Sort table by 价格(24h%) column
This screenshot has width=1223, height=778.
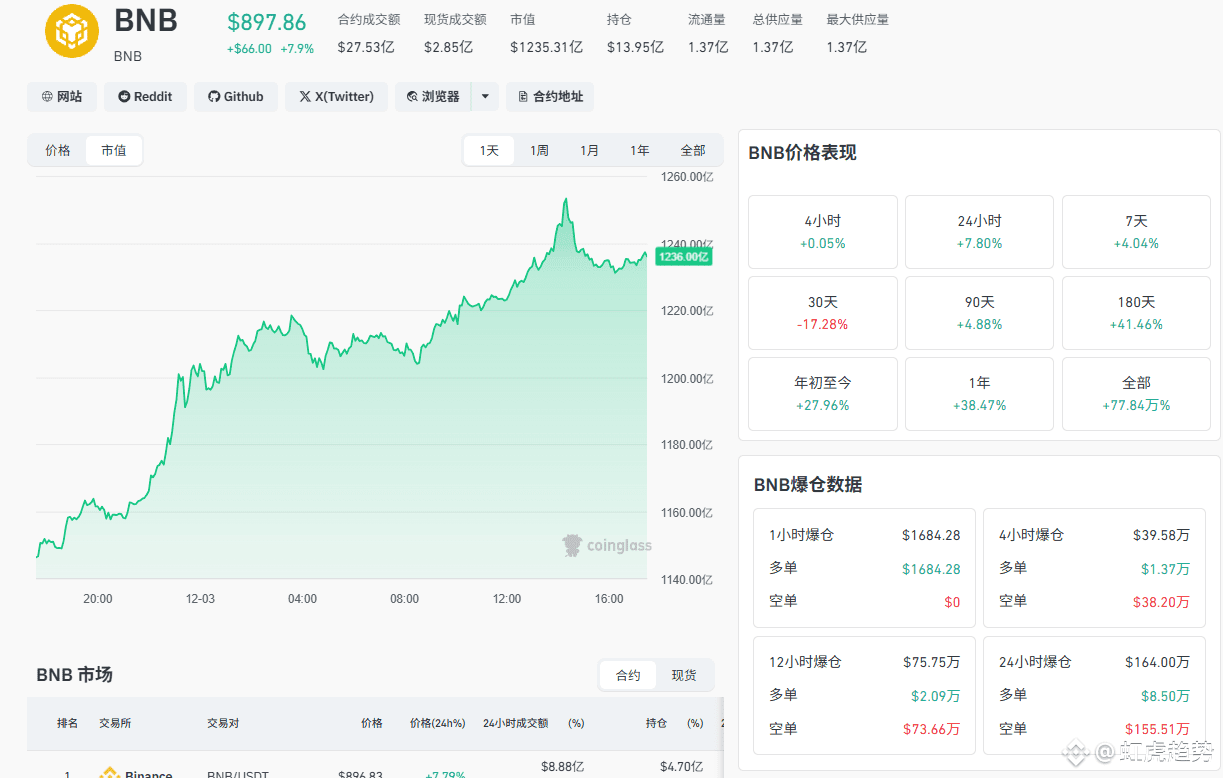click(437, 723)
